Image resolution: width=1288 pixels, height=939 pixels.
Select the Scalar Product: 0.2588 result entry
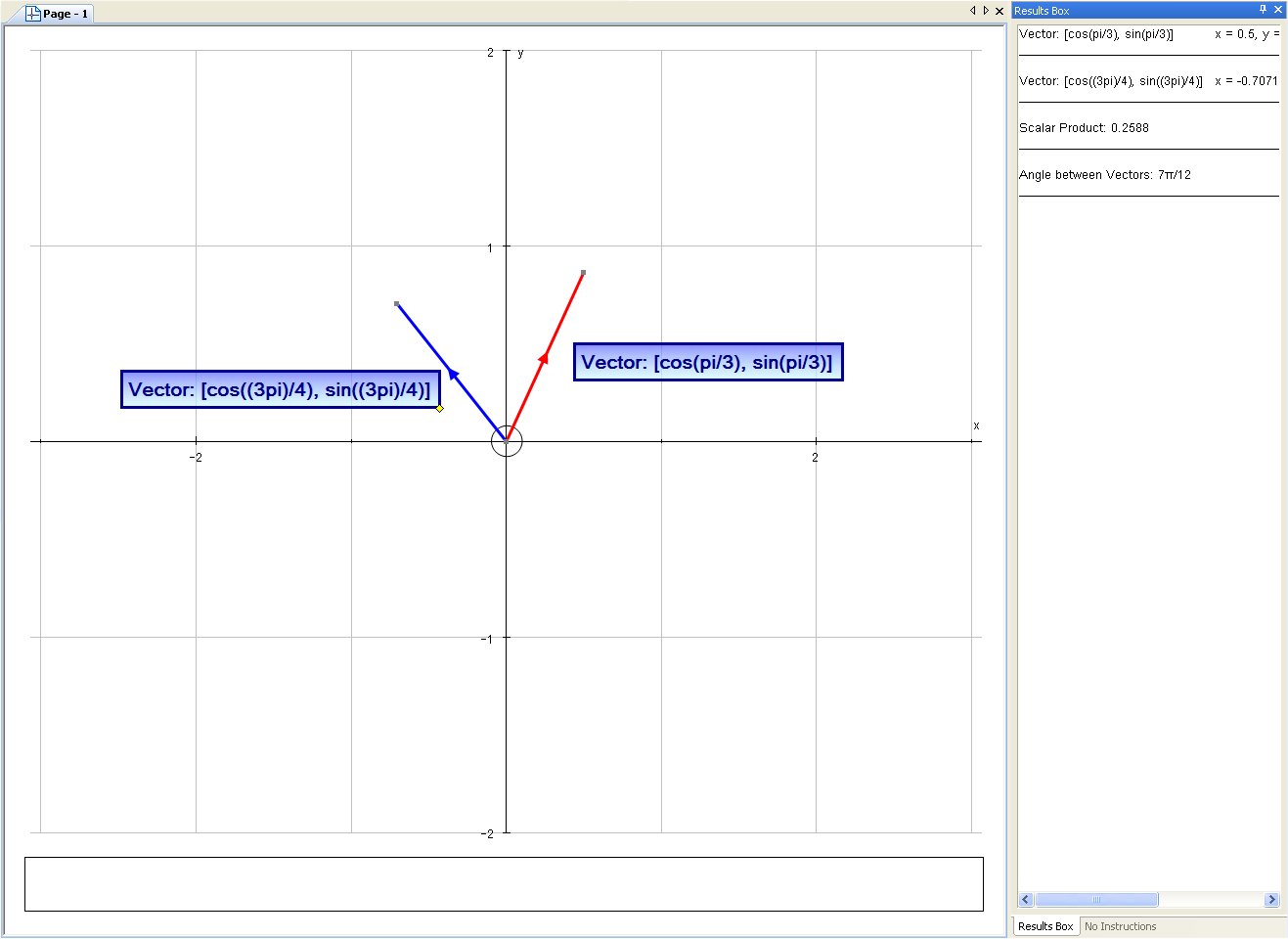click(1084, 127)
